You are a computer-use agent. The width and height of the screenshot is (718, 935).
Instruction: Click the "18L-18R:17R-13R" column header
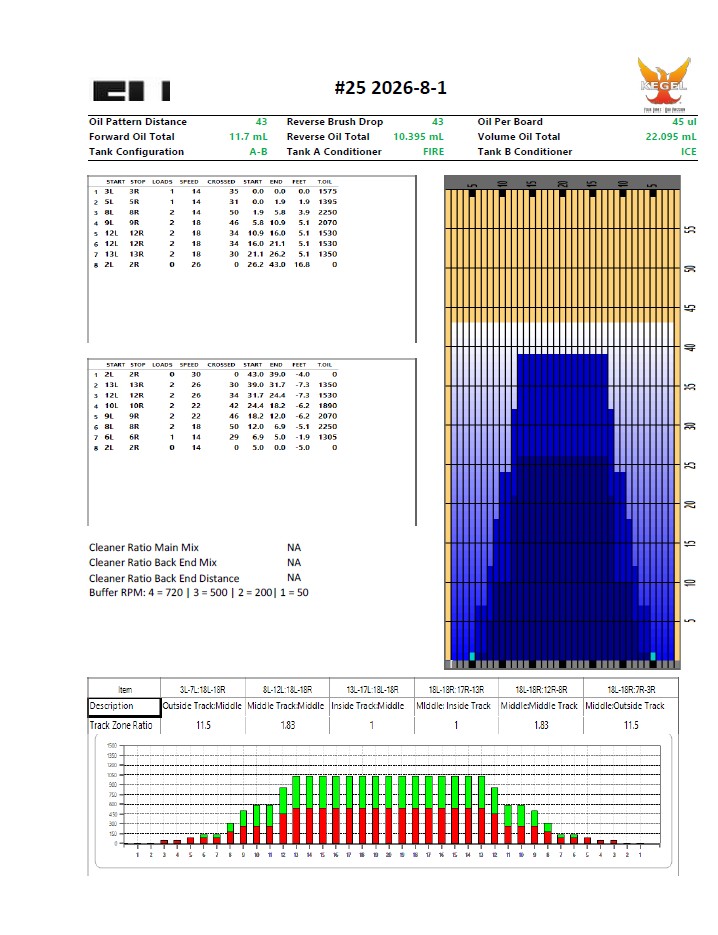[x=456, y=690]
